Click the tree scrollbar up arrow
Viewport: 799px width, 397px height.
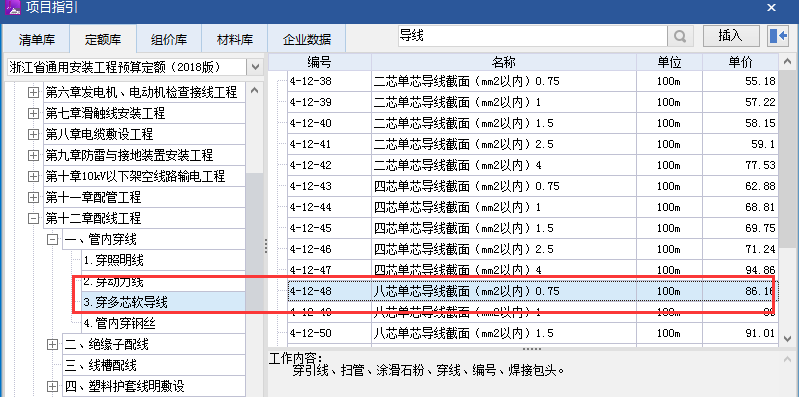pos(255,91)
